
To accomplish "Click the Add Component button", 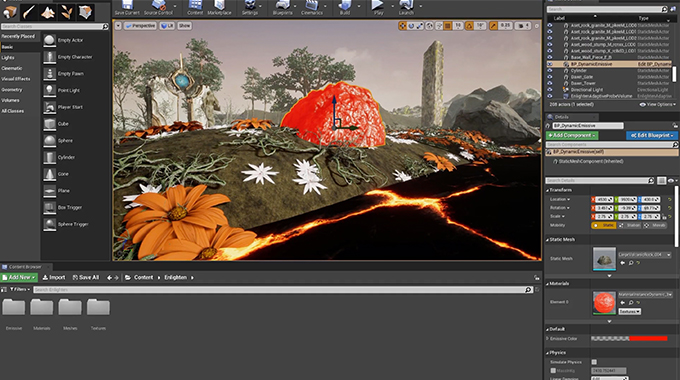I will click(x=572, y=135).
